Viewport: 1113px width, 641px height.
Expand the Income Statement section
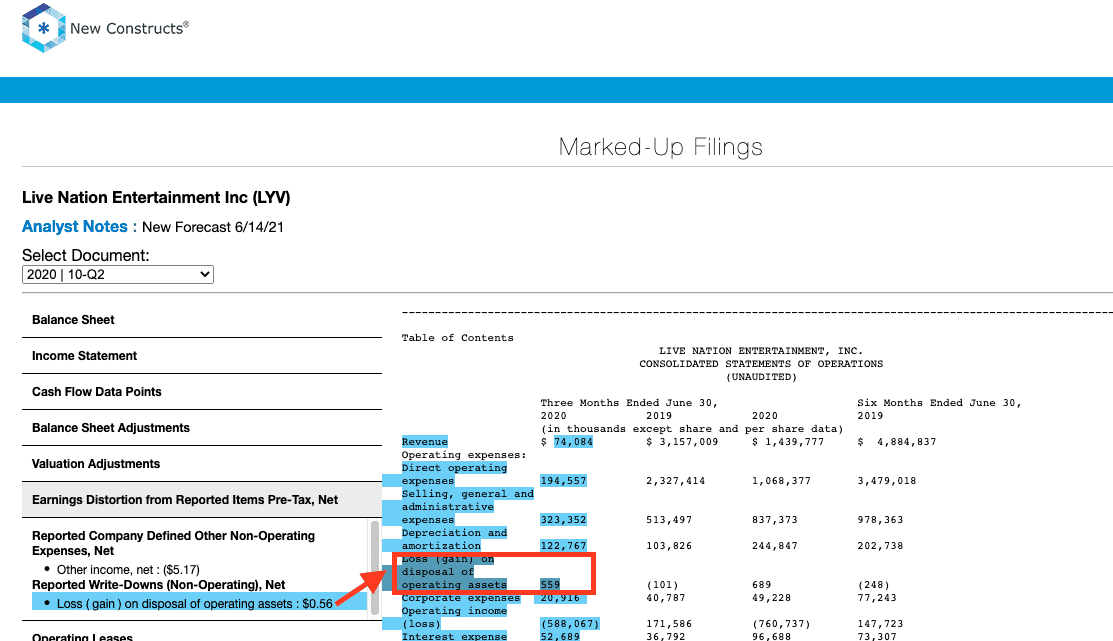(x=202, y=356)
